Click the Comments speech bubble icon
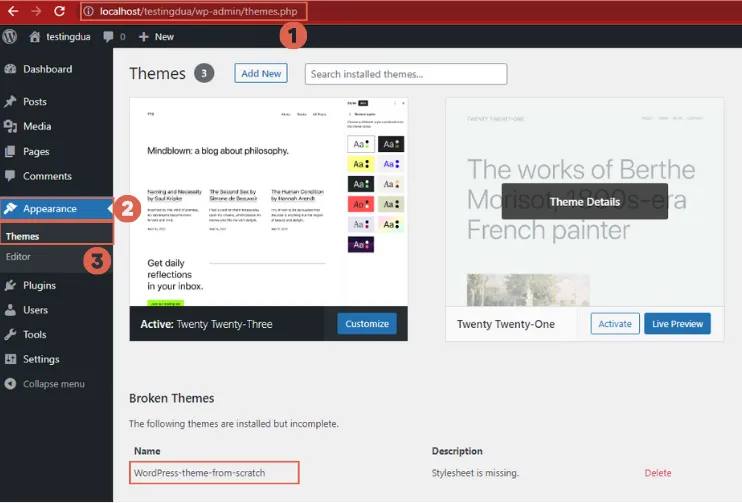742x503 pixels. tap(10, 176)
